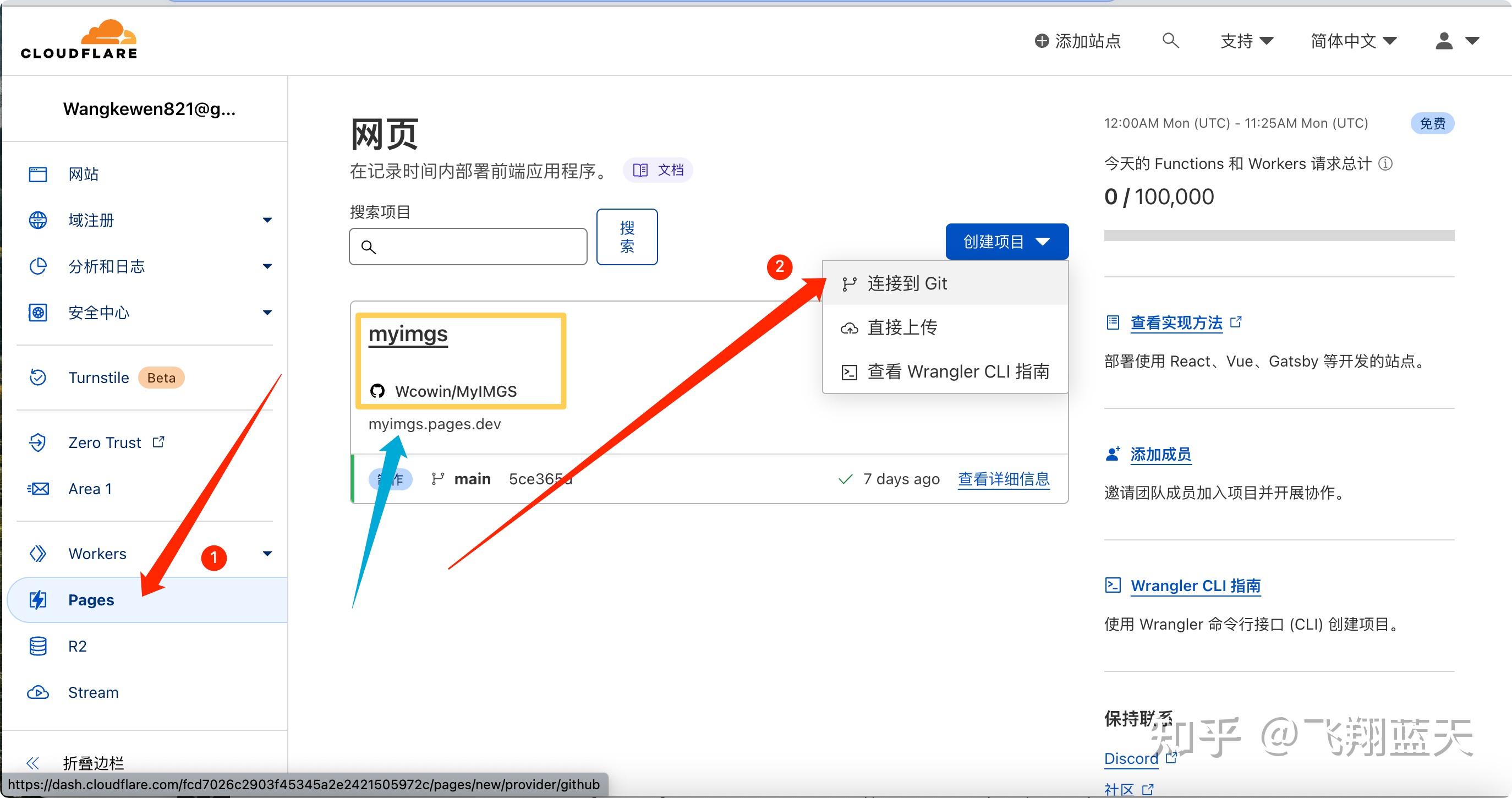Click the Area 1 envelope icon
1512x798 pixels.
coord(38,489)
